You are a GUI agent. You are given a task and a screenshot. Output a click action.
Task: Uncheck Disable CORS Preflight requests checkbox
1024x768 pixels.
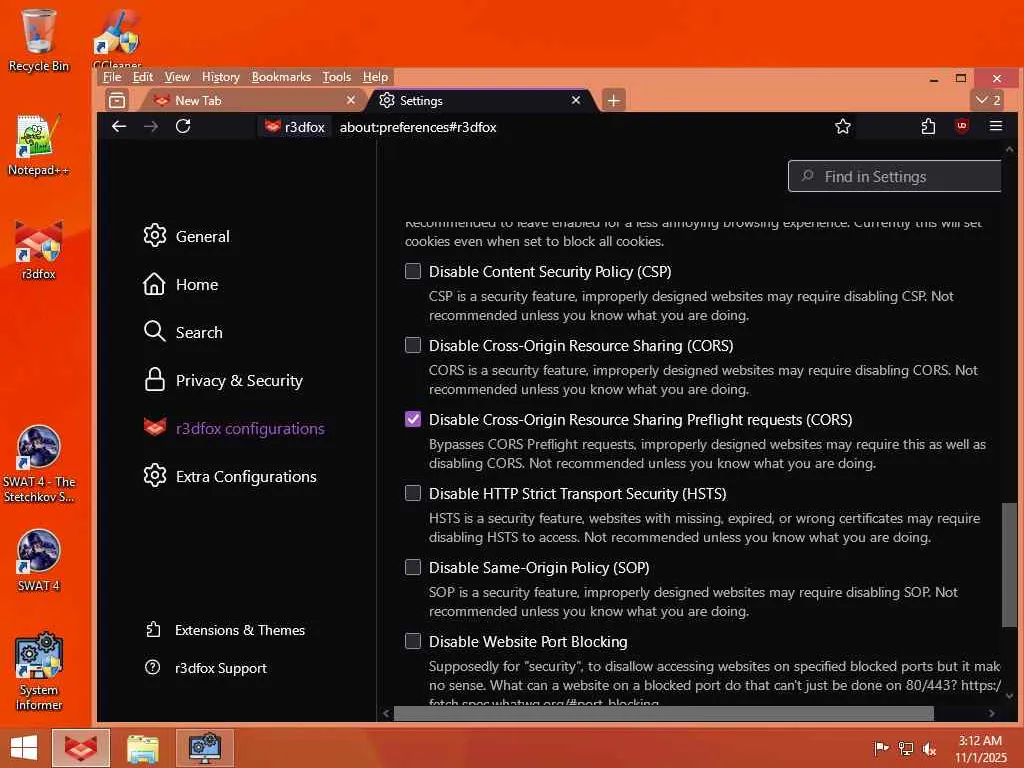(x=413, y=419)
